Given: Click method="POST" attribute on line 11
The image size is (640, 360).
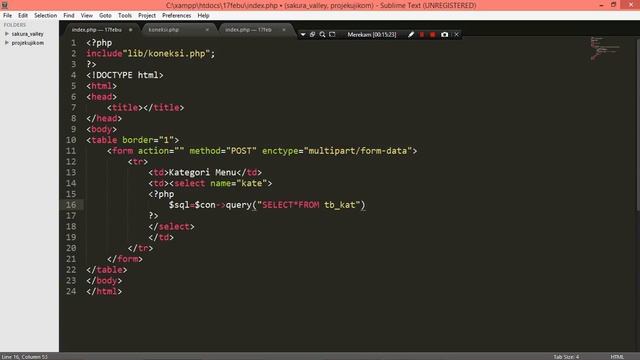Looking at the screenshot, I should (x=223, y=151).
